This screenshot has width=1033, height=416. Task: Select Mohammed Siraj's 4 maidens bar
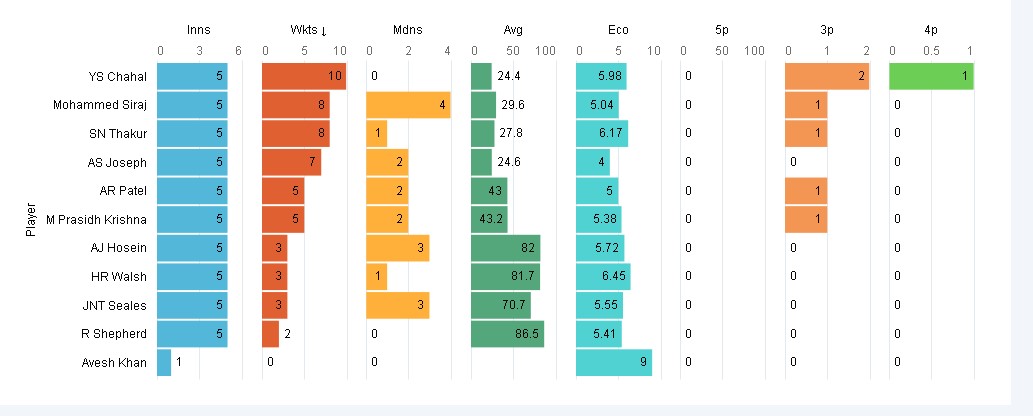(x=408, y=104)
